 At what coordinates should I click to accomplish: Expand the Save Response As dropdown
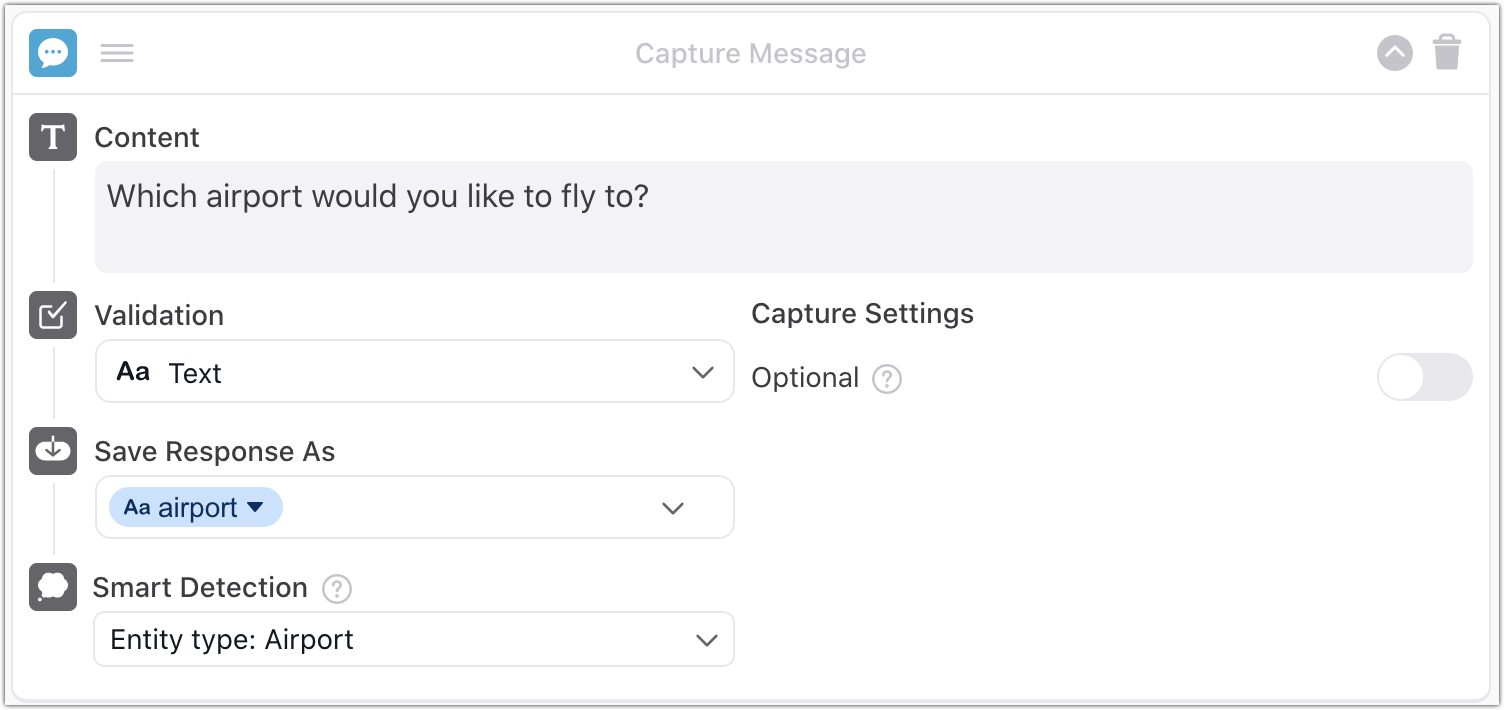(673, 508)
